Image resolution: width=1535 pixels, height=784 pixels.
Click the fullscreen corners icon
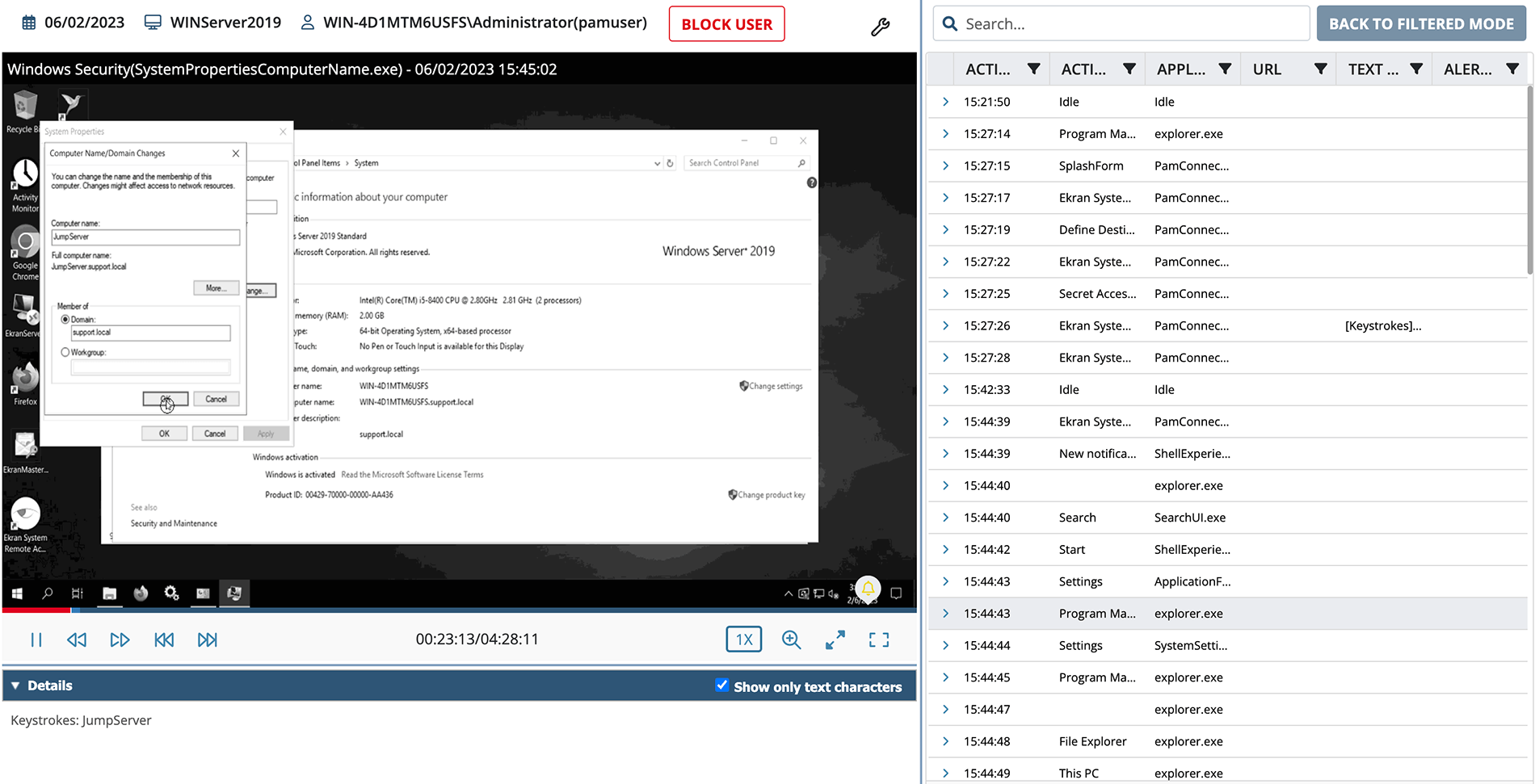point(879,639)
